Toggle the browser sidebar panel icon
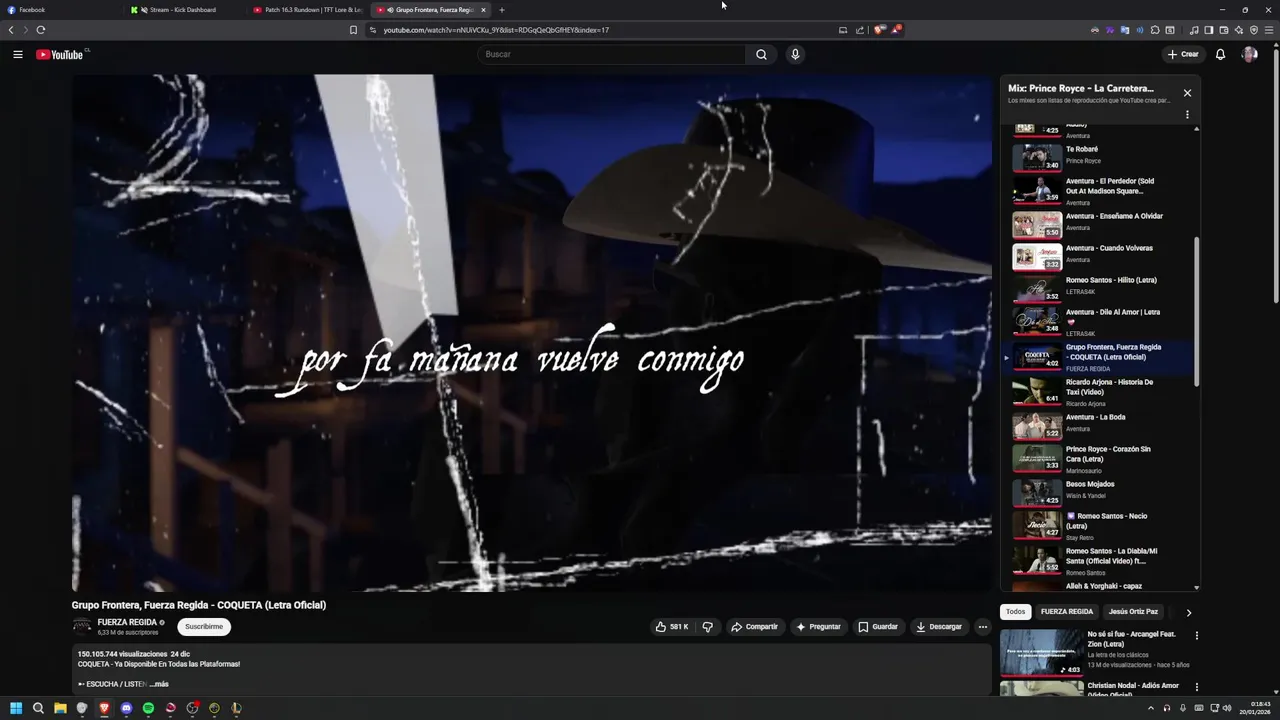Viewport: 1280px width, 720px height. pos(1208,30)
